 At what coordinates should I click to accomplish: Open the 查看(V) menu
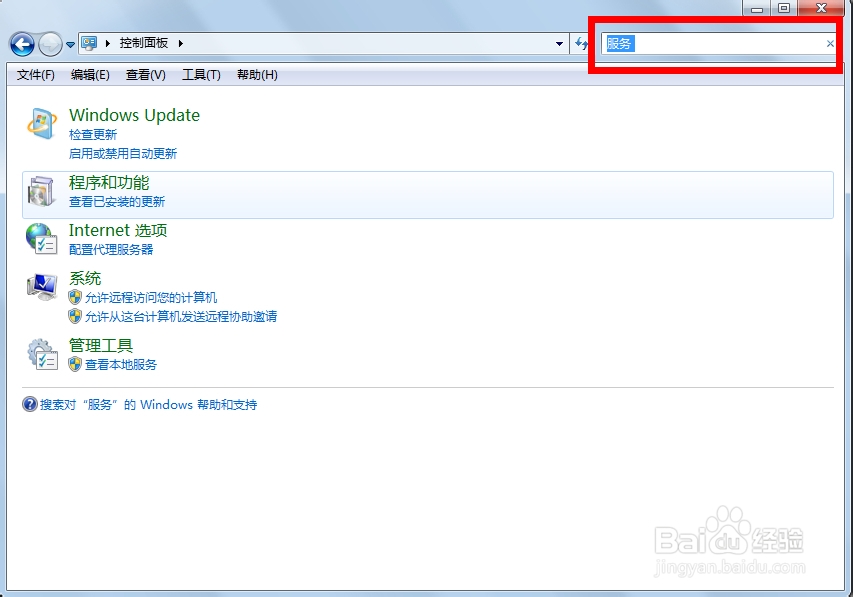click(146, 75)
